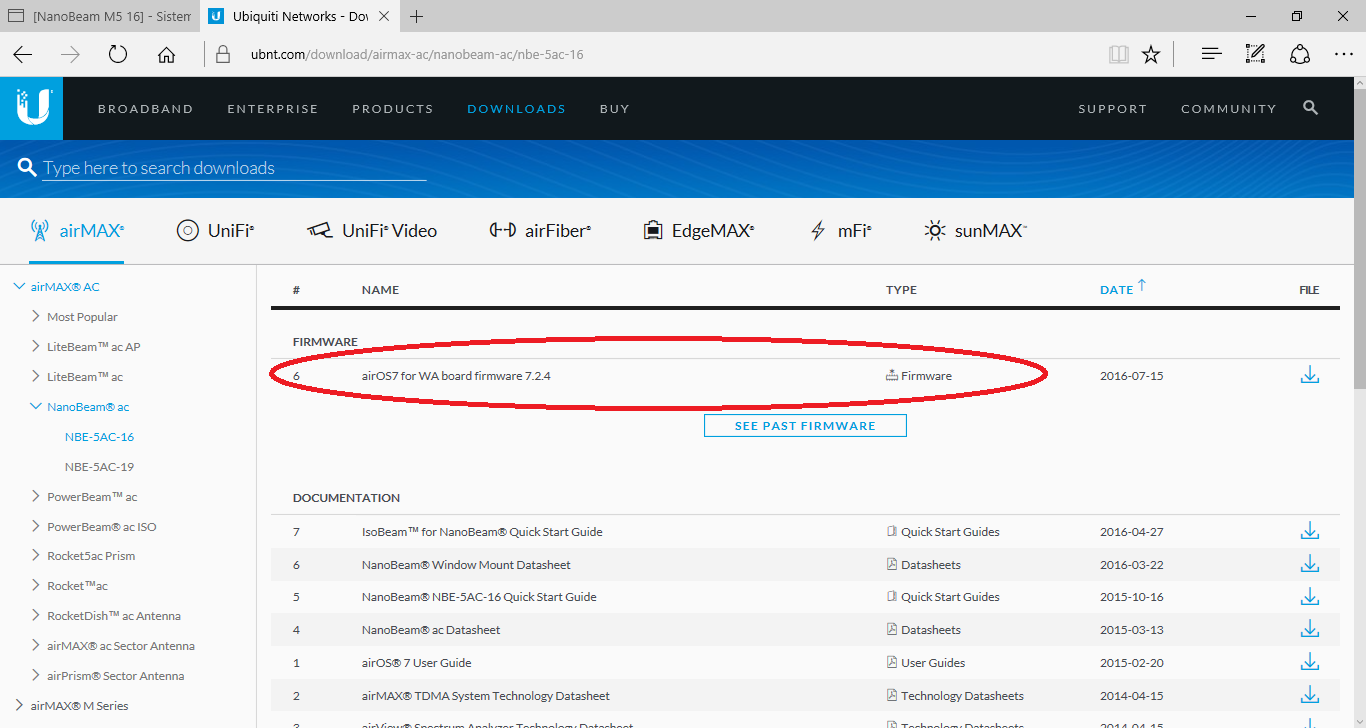
Task: Open the COMMUNITY navigation link
Action: (1229, 108)
